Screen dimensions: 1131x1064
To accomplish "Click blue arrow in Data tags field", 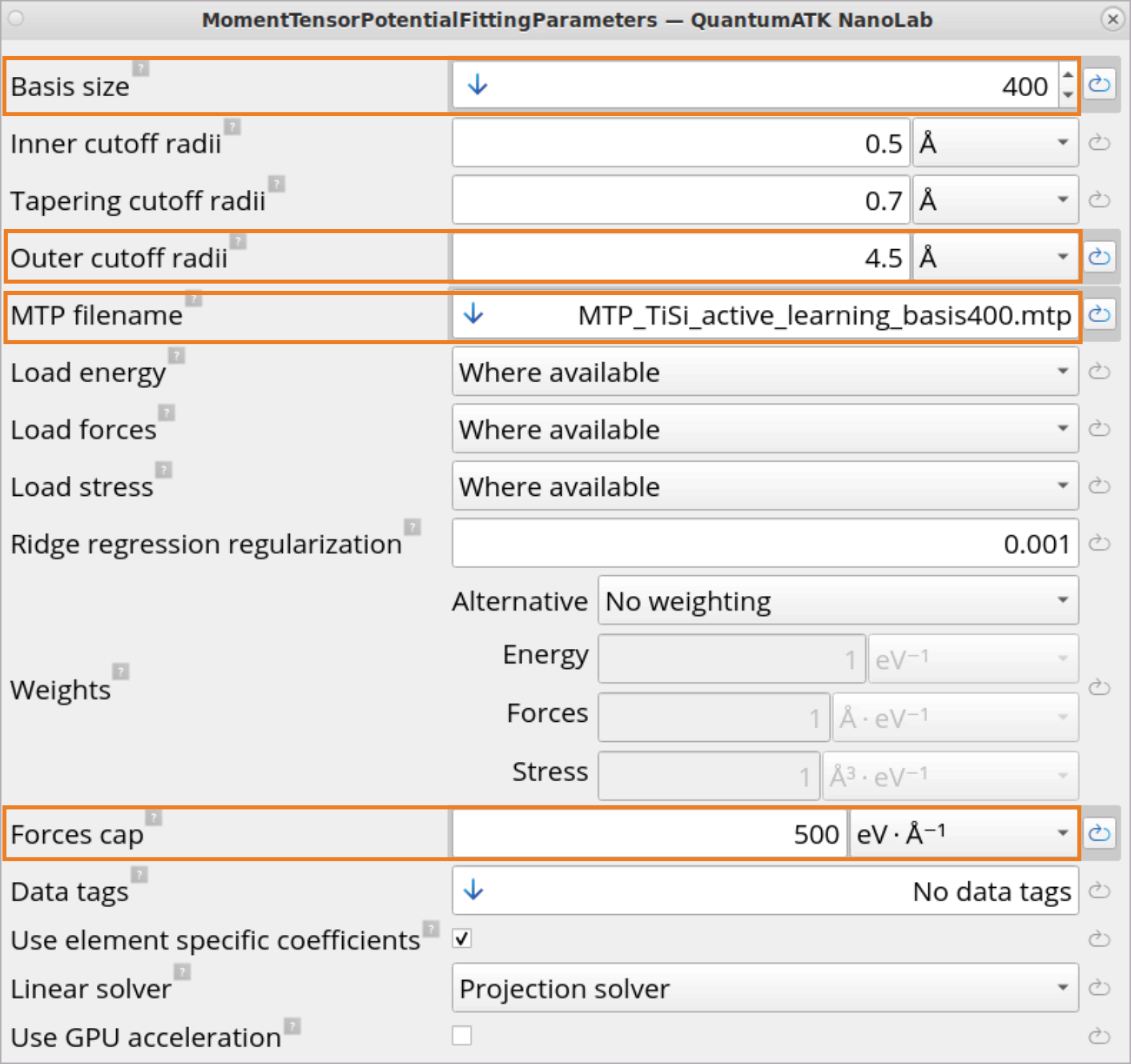I will [x=474, y=890].
